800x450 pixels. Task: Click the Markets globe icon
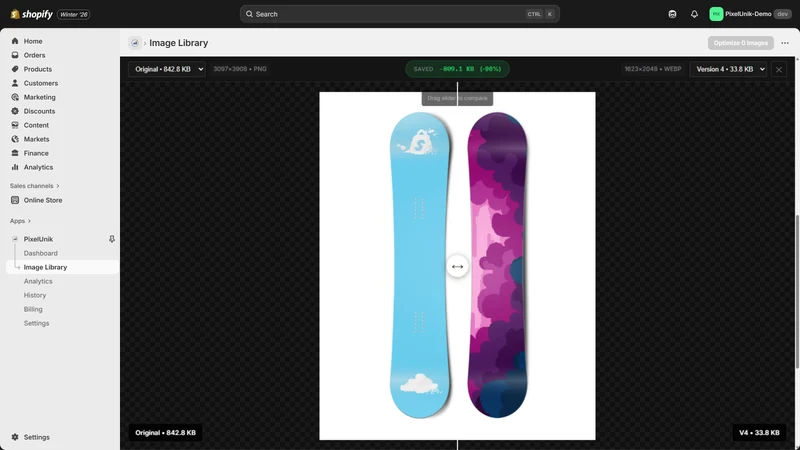(x=15, y=139)
